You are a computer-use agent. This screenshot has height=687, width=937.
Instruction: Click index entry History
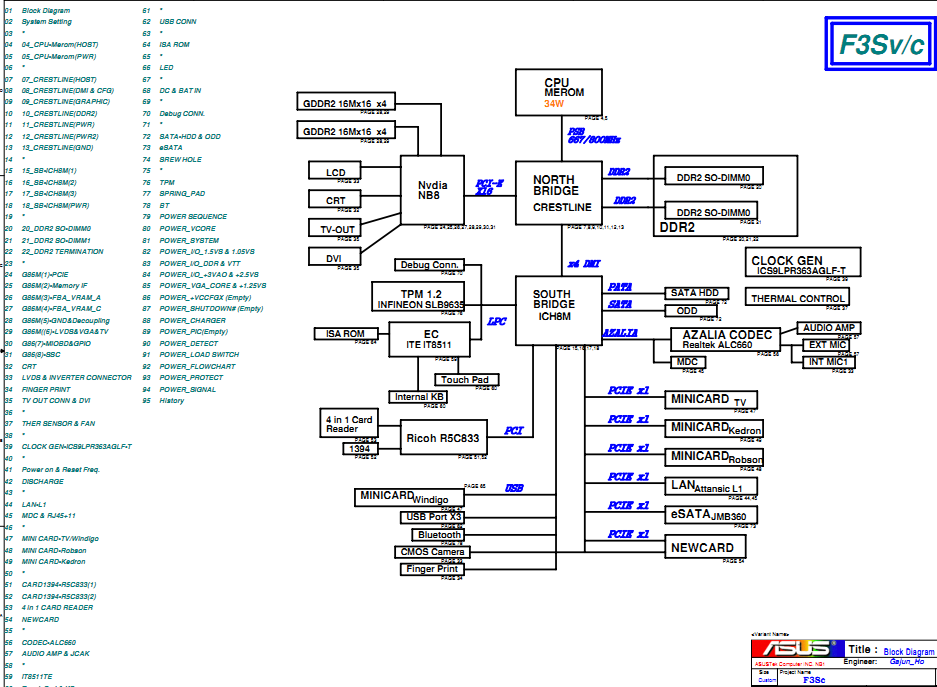(172, 401)
